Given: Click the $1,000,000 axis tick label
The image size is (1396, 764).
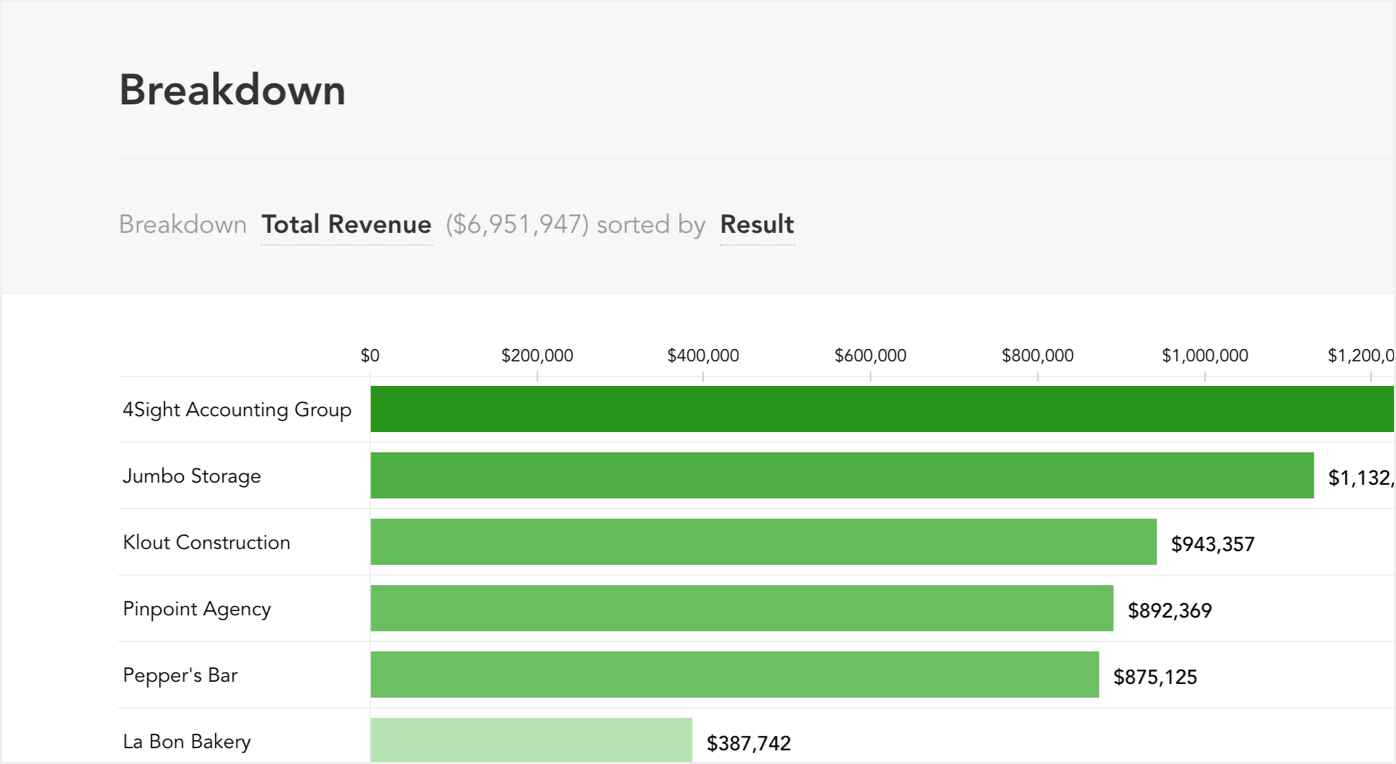Looking at the screenshot, I should coord(1205,356).
